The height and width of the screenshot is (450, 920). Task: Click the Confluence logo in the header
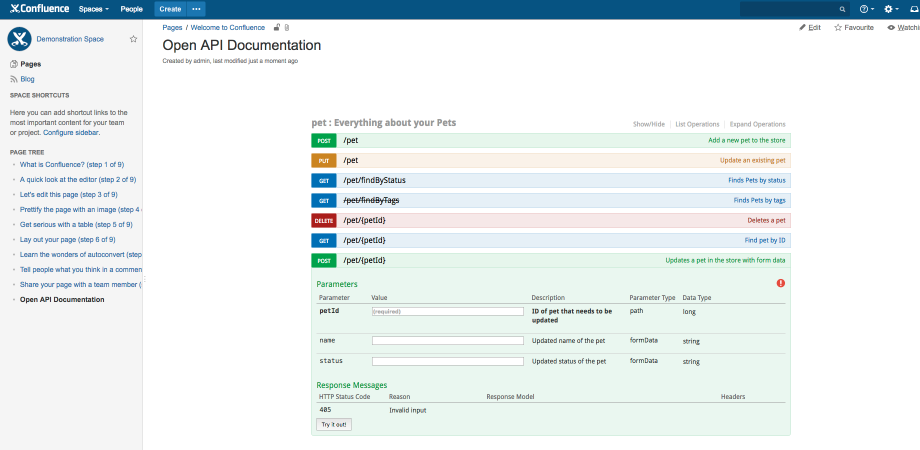[x=39, y=9]
